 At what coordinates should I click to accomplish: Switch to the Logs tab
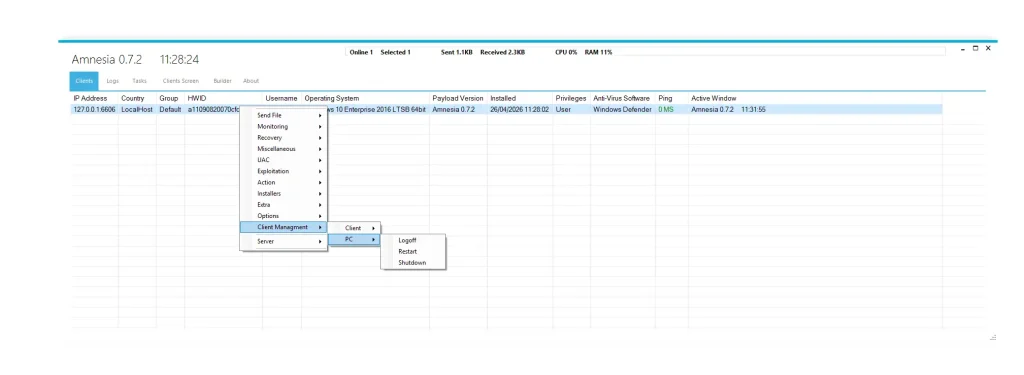[x=112, y=81]
